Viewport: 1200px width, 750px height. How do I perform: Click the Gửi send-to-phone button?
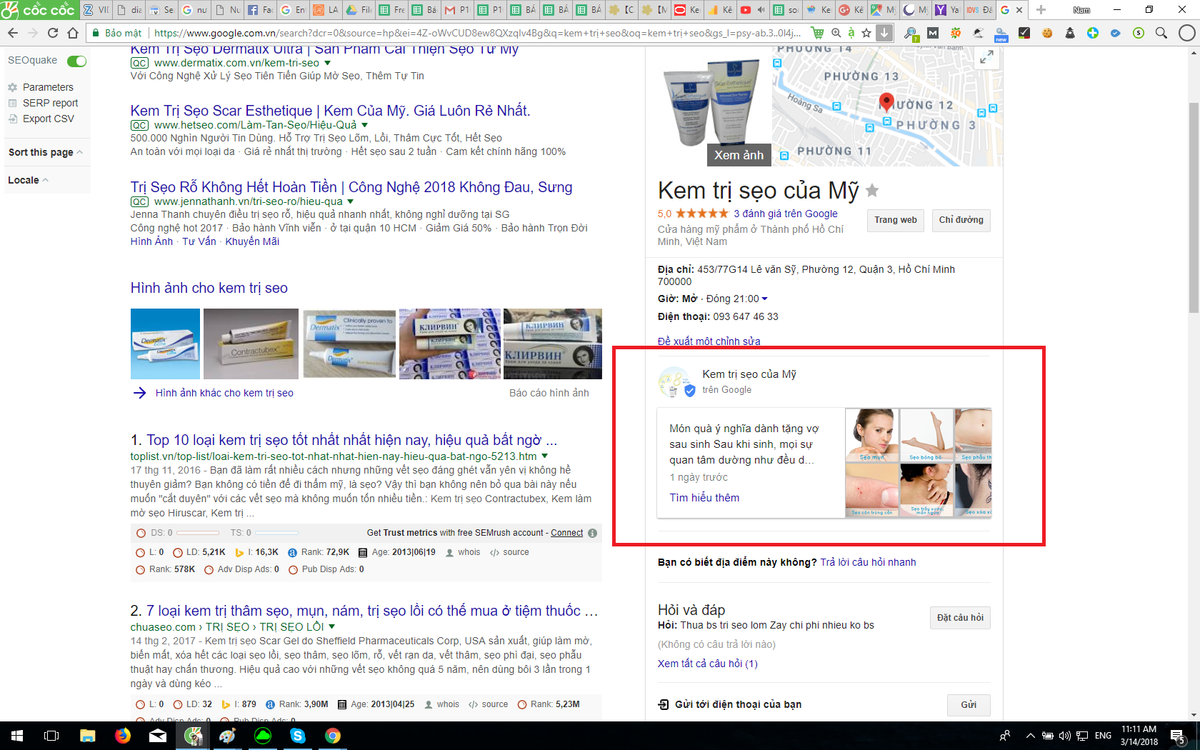pyautogui.click(x=968, y=705)
